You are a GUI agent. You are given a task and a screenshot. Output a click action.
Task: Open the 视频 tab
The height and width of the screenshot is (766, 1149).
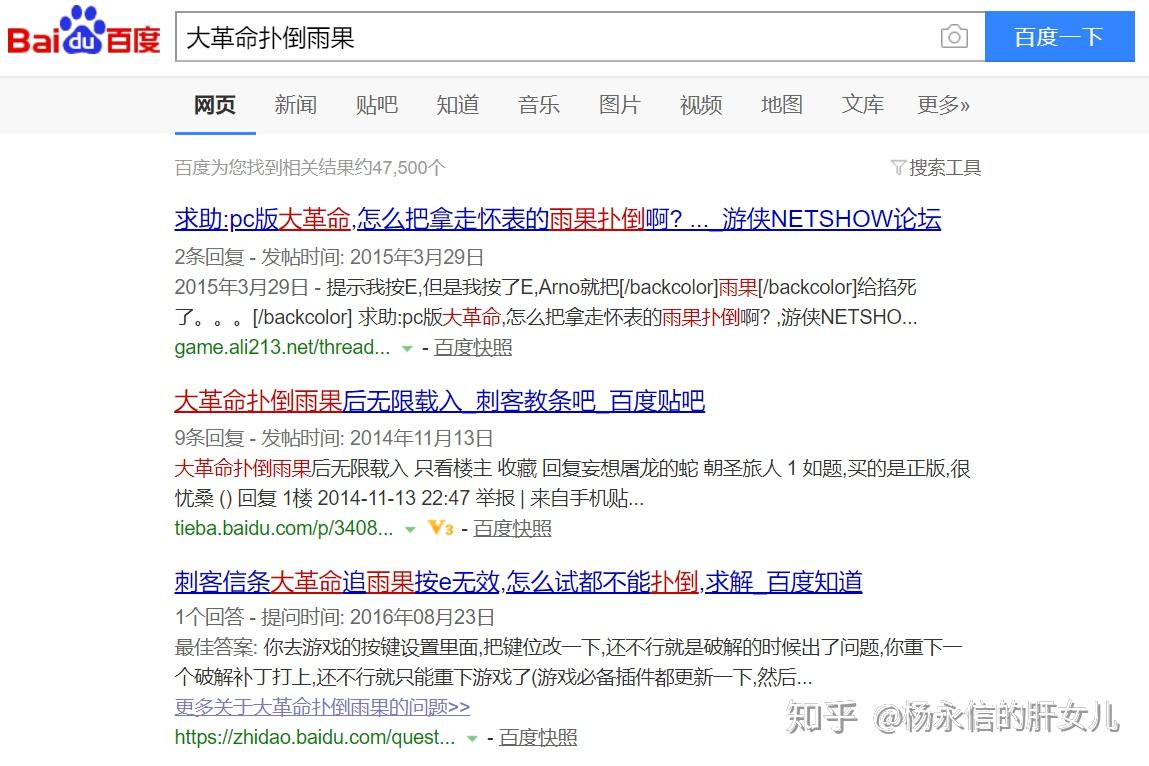point(701,105)
